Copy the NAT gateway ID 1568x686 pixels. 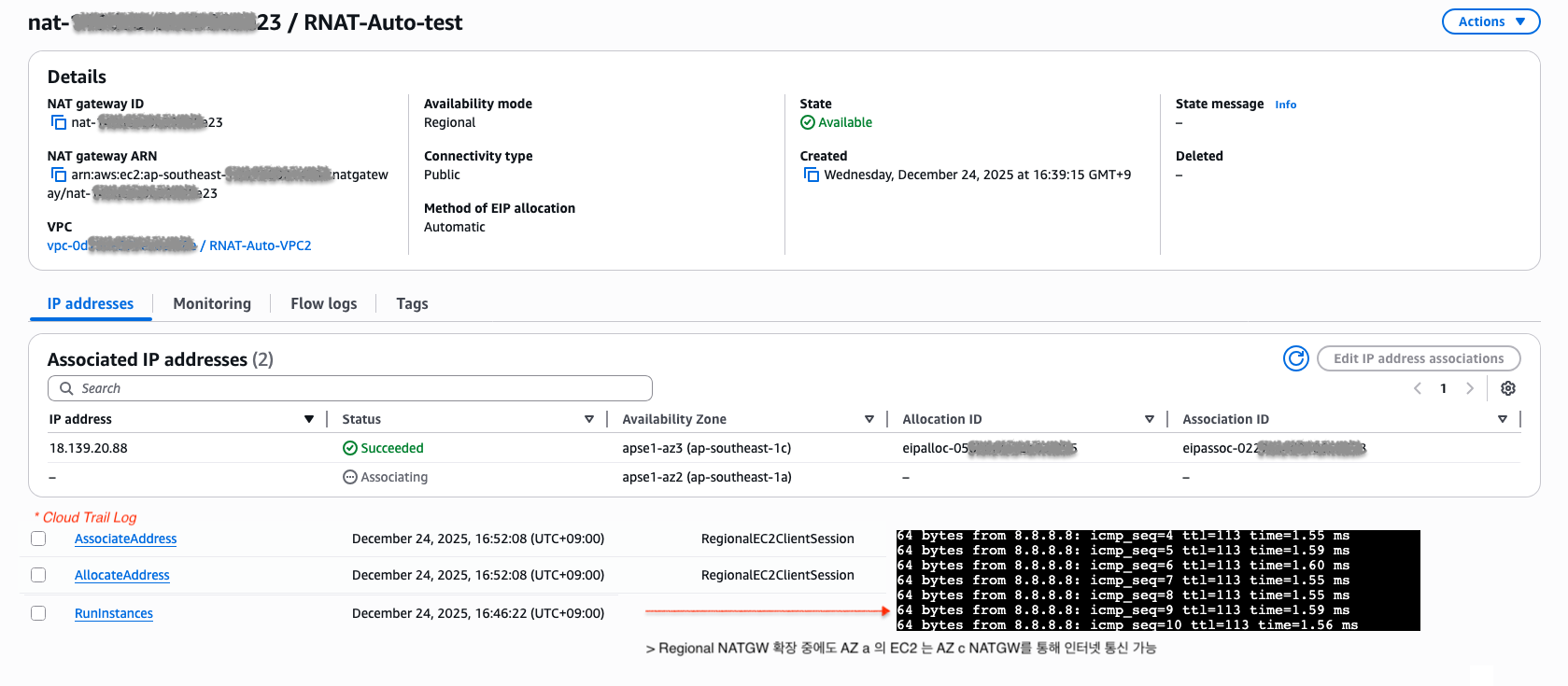(x=59, y=122)
